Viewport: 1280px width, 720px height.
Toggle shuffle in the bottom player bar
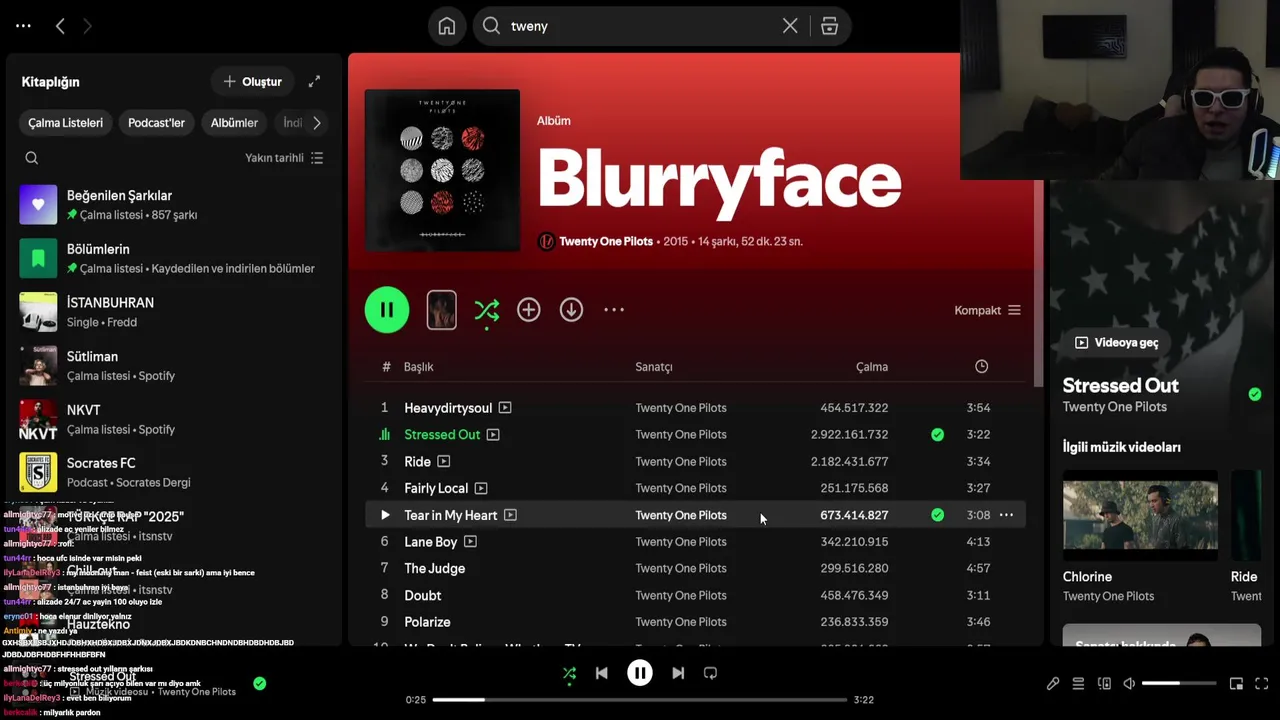[x=569, y=673]
